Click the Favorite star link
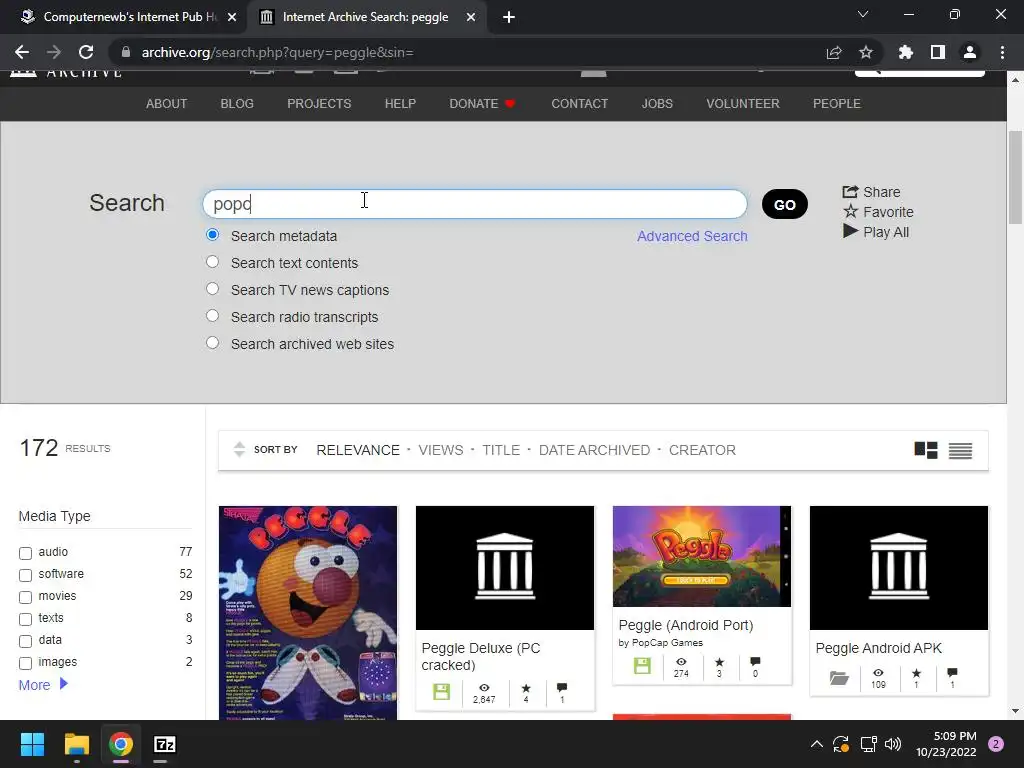This screenshot has width=1024, height=768. (878, 212)
